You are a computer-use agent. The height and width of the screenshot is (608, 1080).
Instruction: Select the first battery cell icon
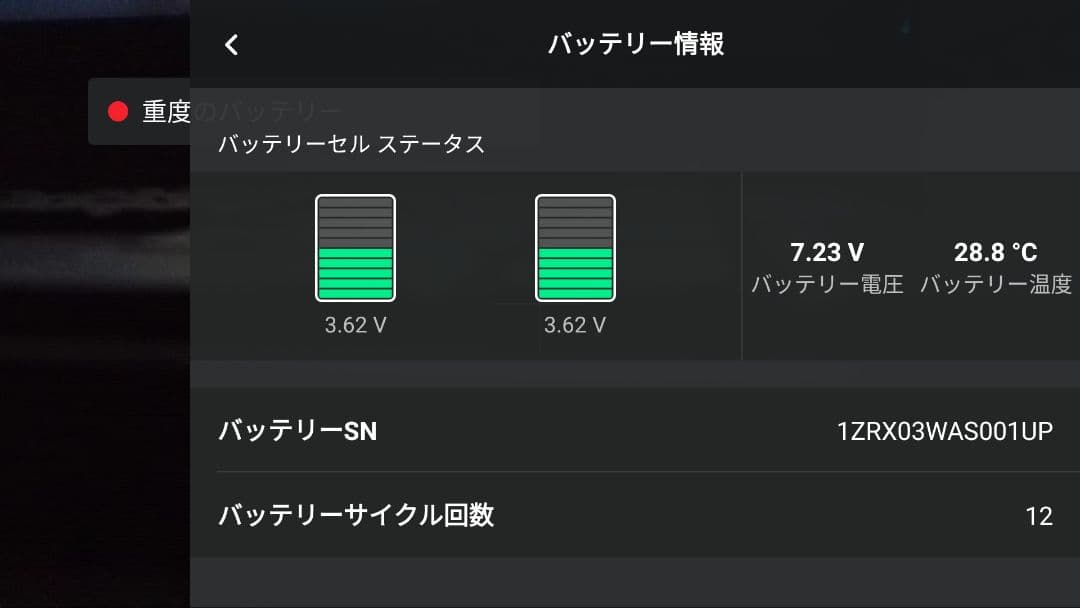click(x=355, y=245)
